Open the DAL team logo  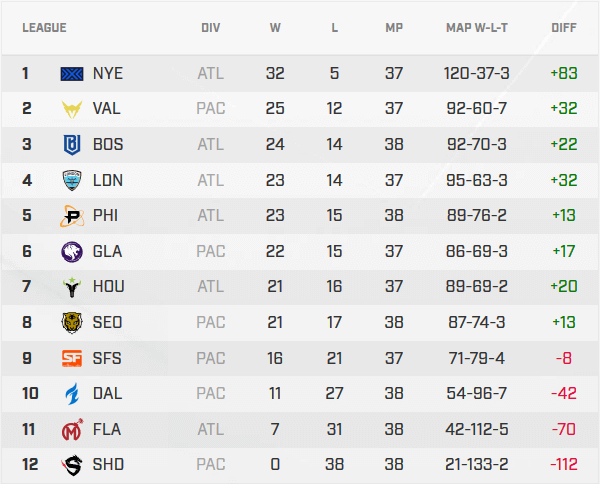[73, 394]
